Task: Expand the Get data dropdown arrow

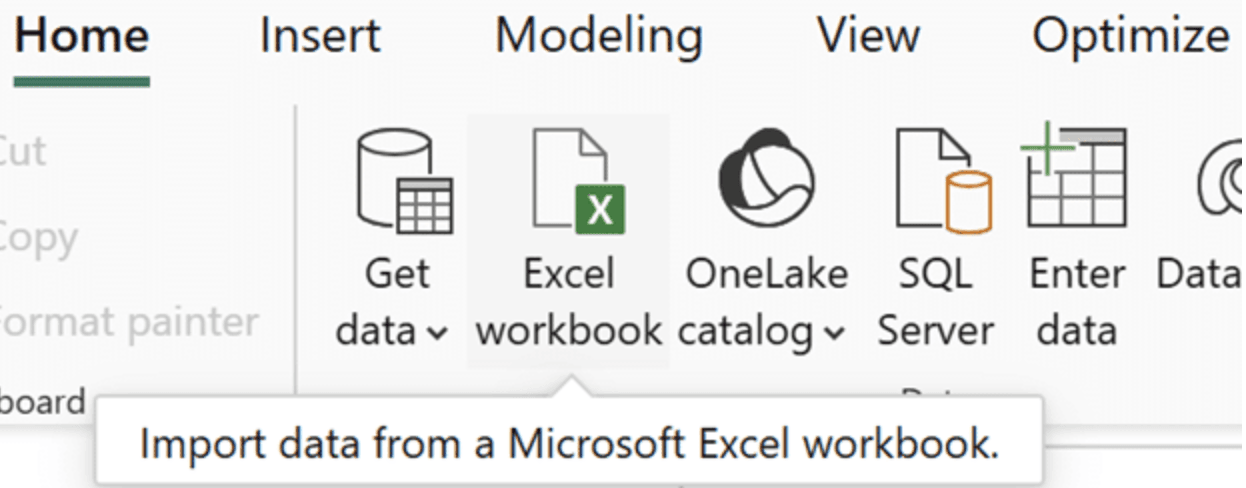Action: tap(437, 333)
